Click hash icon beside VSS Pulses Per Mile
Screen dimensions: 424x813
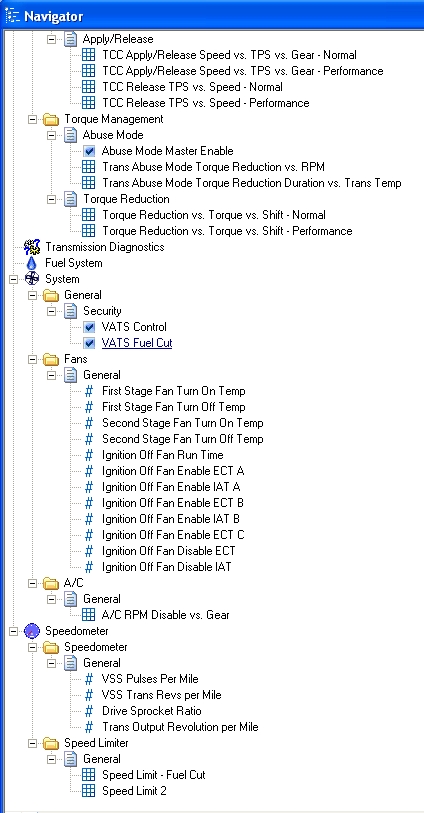pos(89,679)
